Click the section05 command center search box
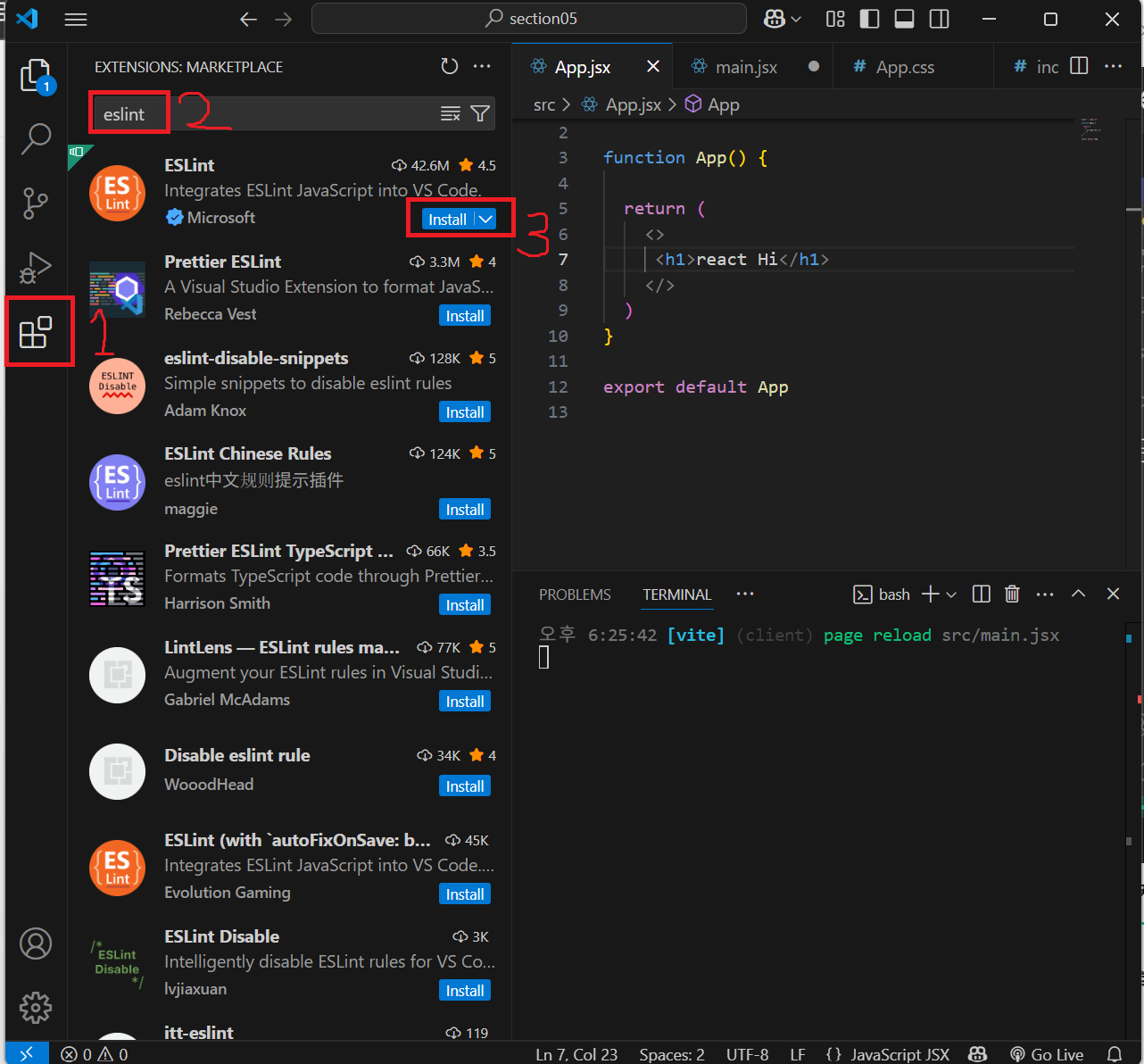Screen dimensions: 1144x1064 click(528, 19)
